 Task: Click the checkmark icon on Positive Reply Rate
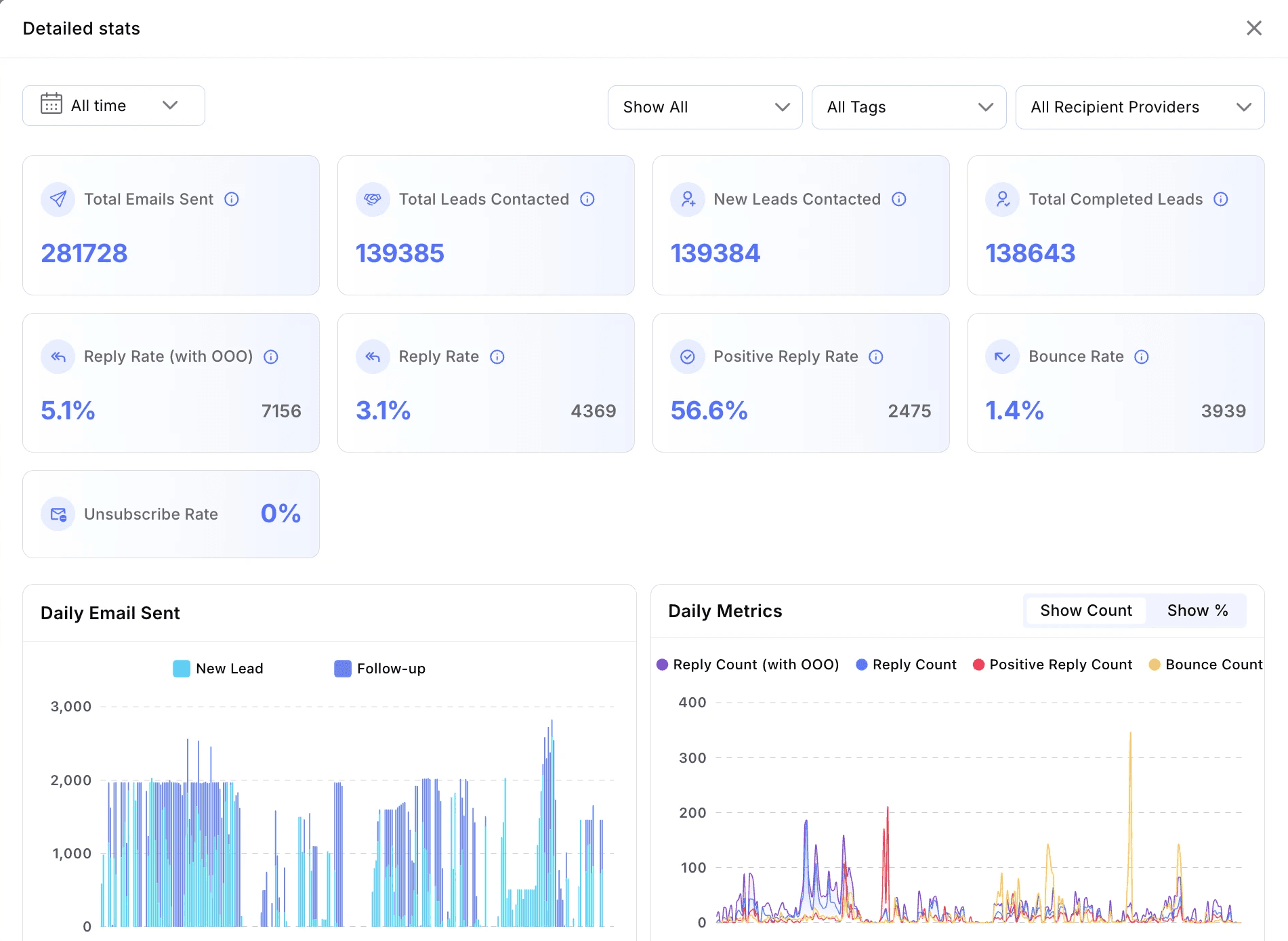pyautogui.click(x=688, y=357)
